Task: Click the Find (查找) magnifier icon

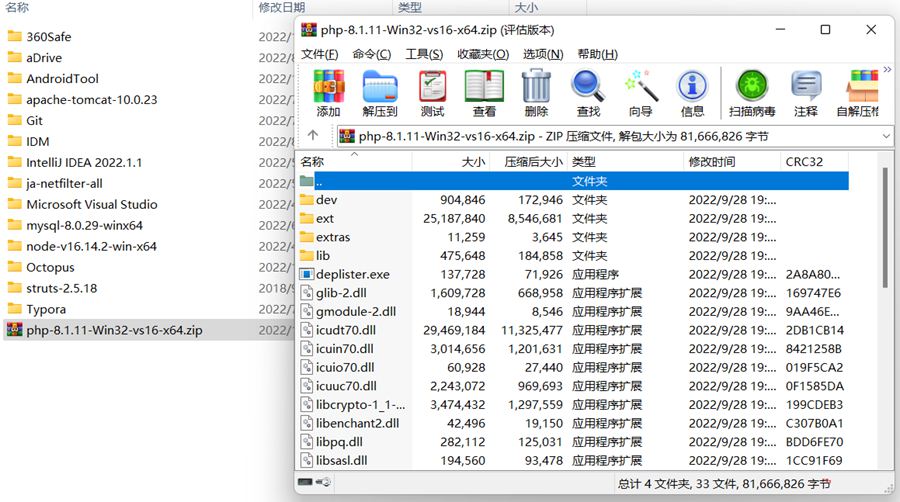Action: (x=588, y=92)
